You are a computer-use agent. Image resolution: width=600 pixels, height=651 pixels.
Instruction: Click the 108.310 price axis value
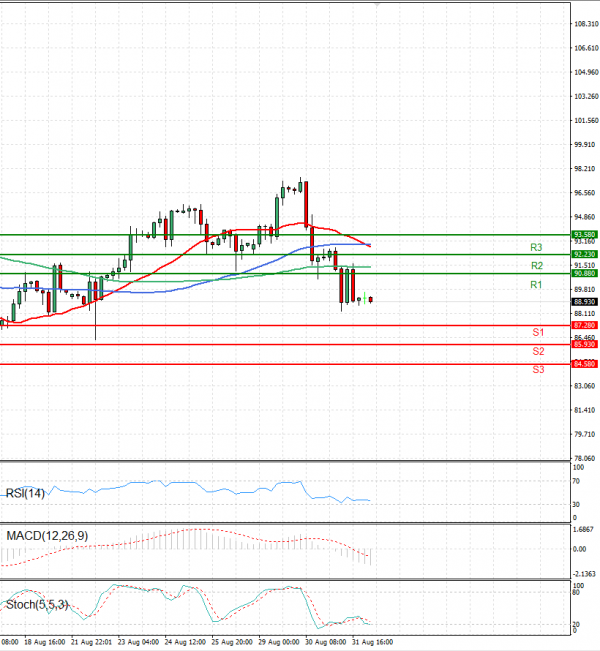(x=586, y=24)
